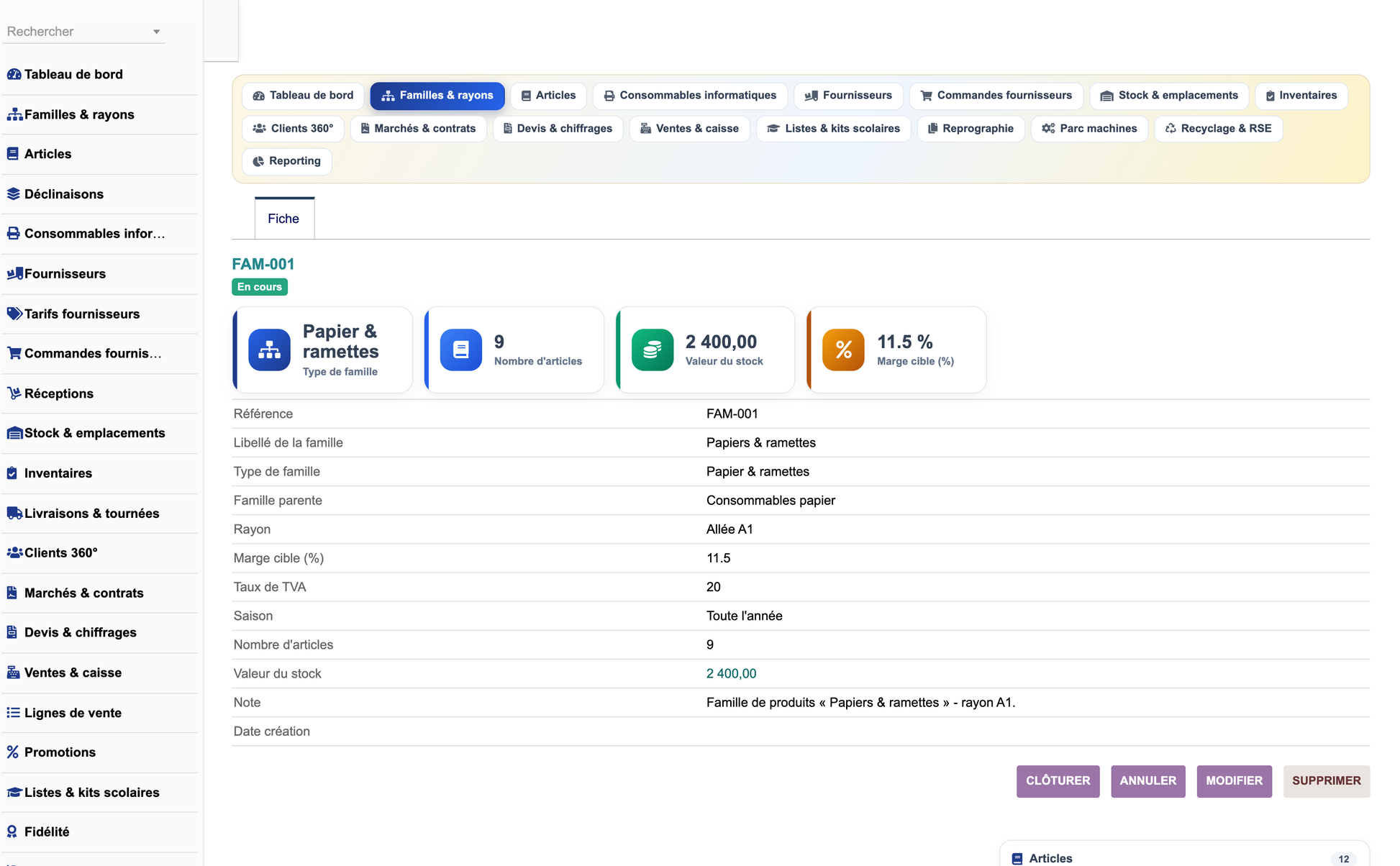Image resolution: width=1400 pixels, height=866 pixels.
Task: Open Listes & kits scolaires top tab
Action: (834, 129)
